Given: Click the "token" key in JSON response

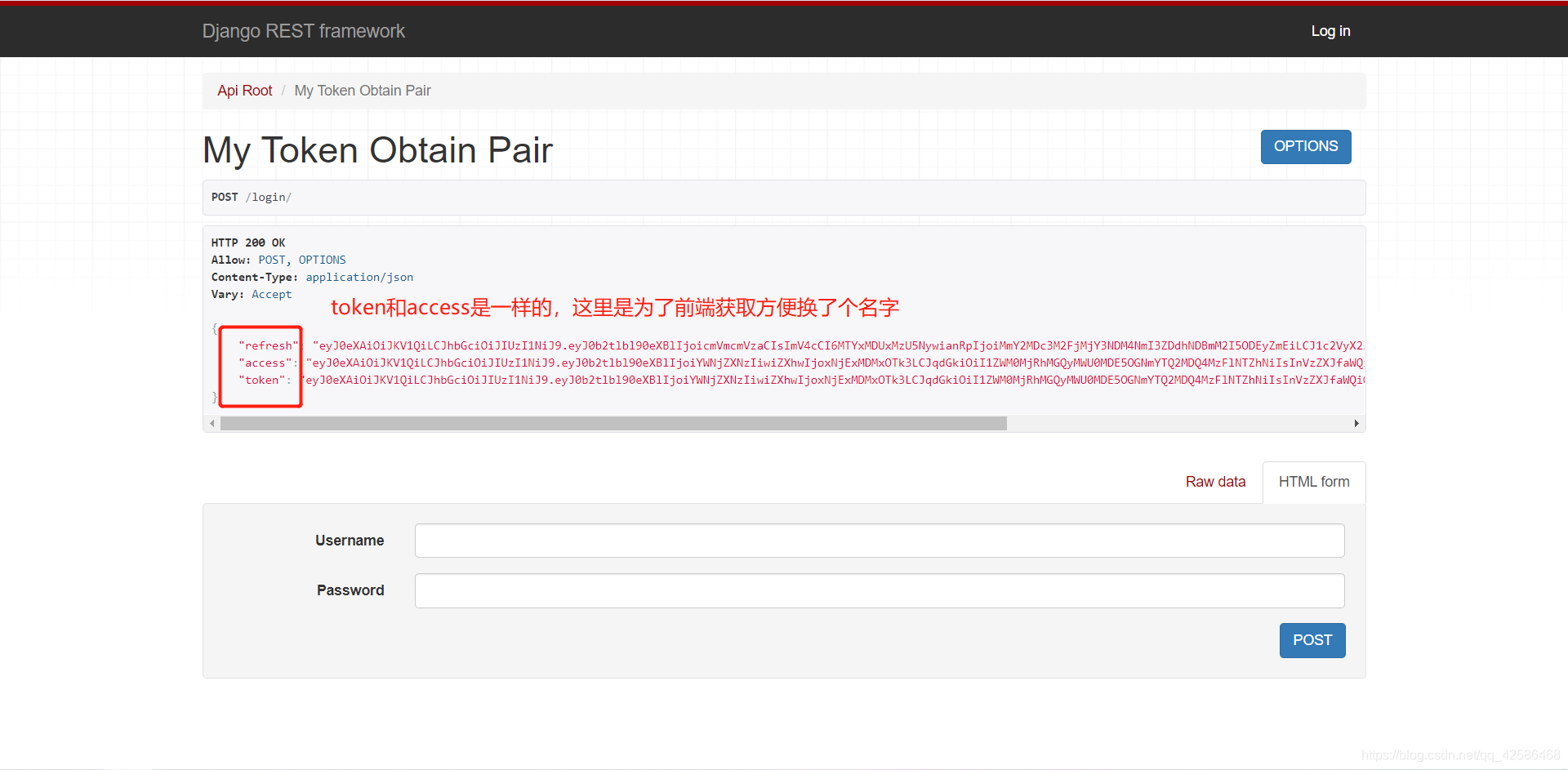Looking at the screenshot, I should click(x=261, y=380).
